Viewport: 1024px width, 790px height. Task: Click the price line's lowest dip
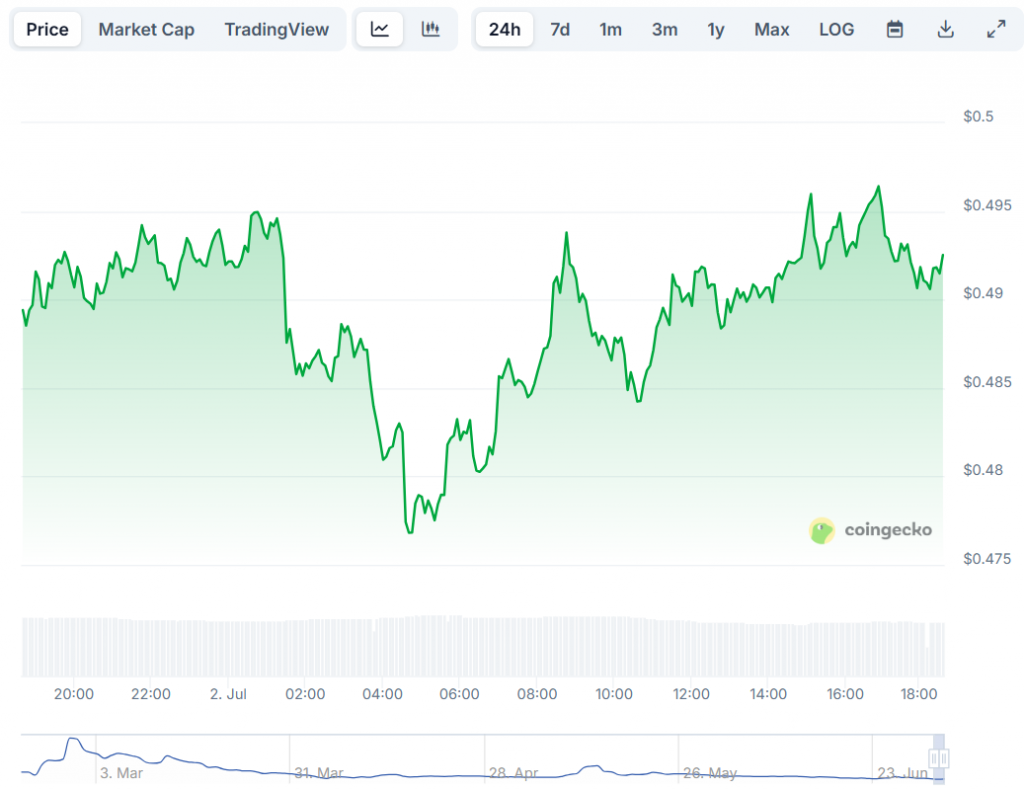point(410,531)
